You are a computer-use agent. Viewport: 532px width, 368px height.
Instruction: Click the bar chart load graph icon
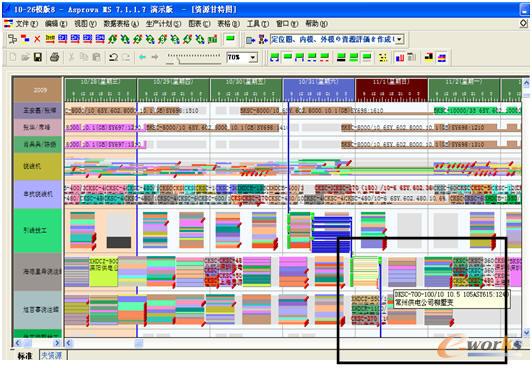[400, 57]
